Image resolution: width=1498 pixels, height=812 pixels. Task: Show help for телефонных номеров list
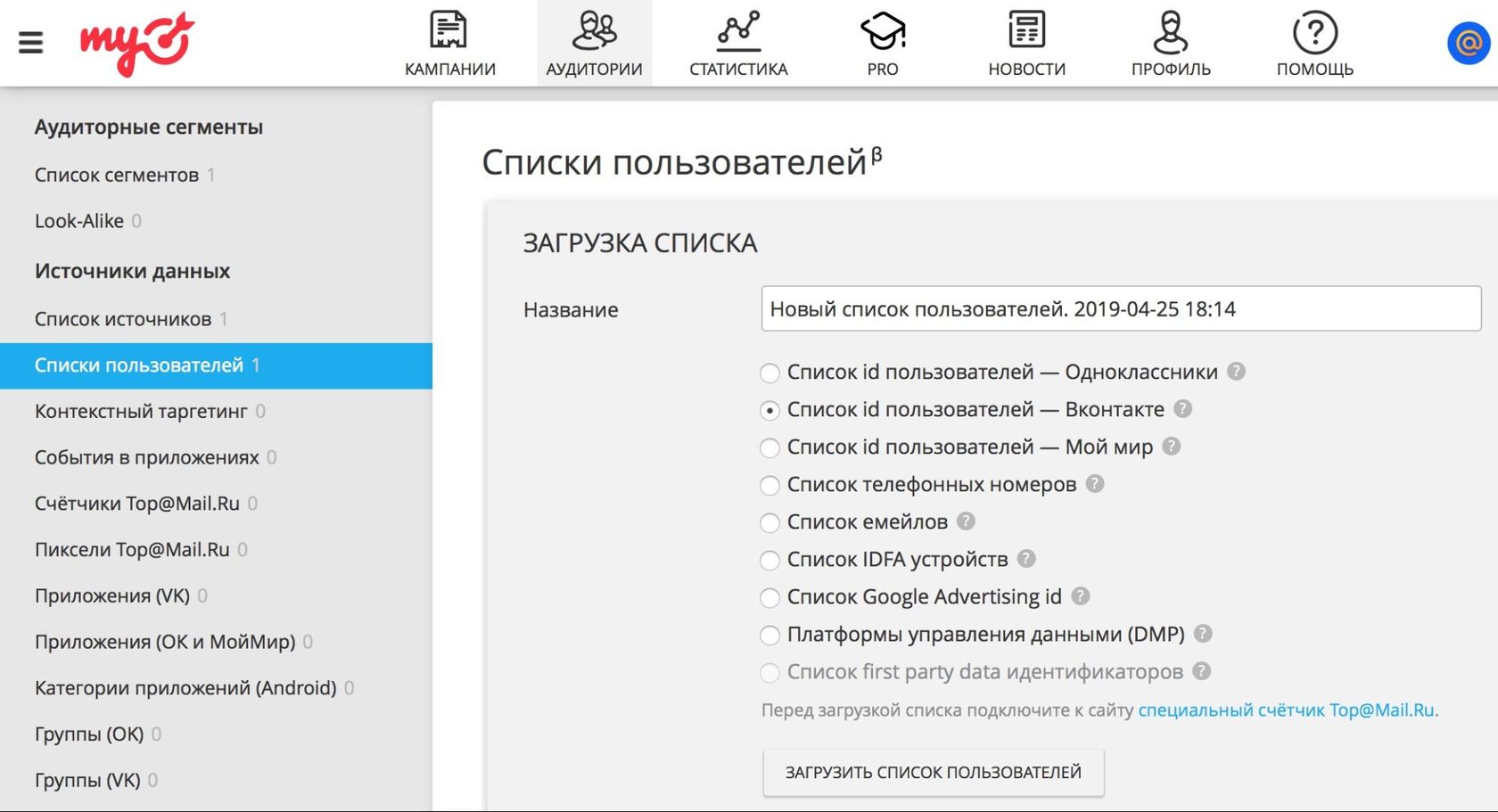tap(1095, 484)
